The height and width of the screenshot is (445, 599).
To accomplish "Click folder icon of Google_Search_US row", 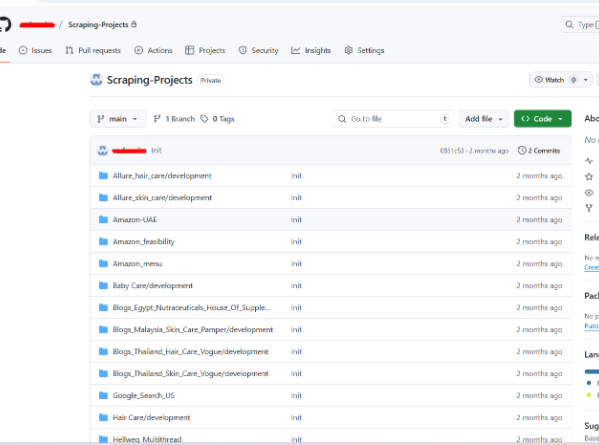I will [x=103, y=395].
